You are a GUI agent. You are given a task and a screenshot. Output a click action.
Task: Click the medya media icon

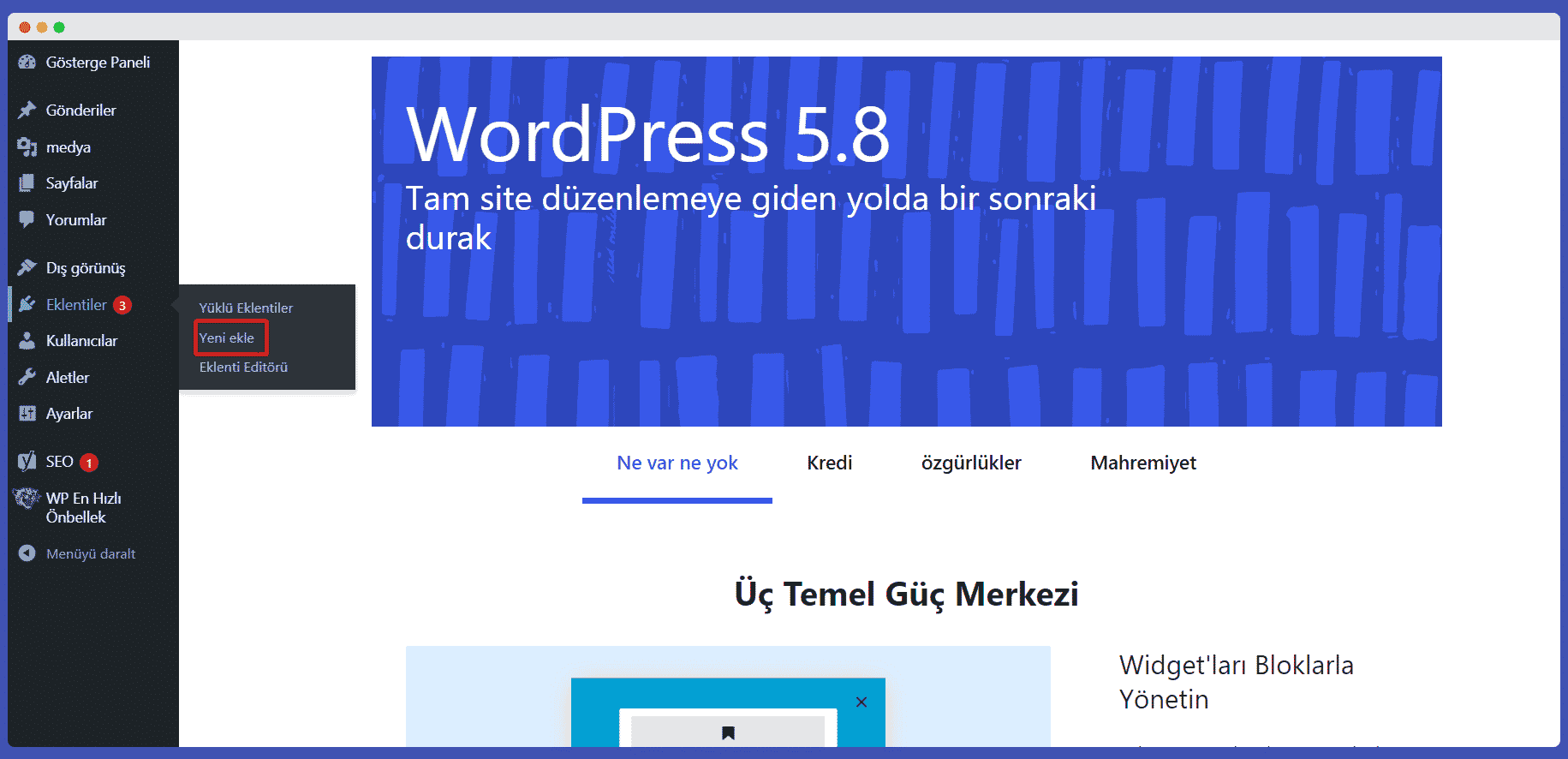[x=27, y=147]
